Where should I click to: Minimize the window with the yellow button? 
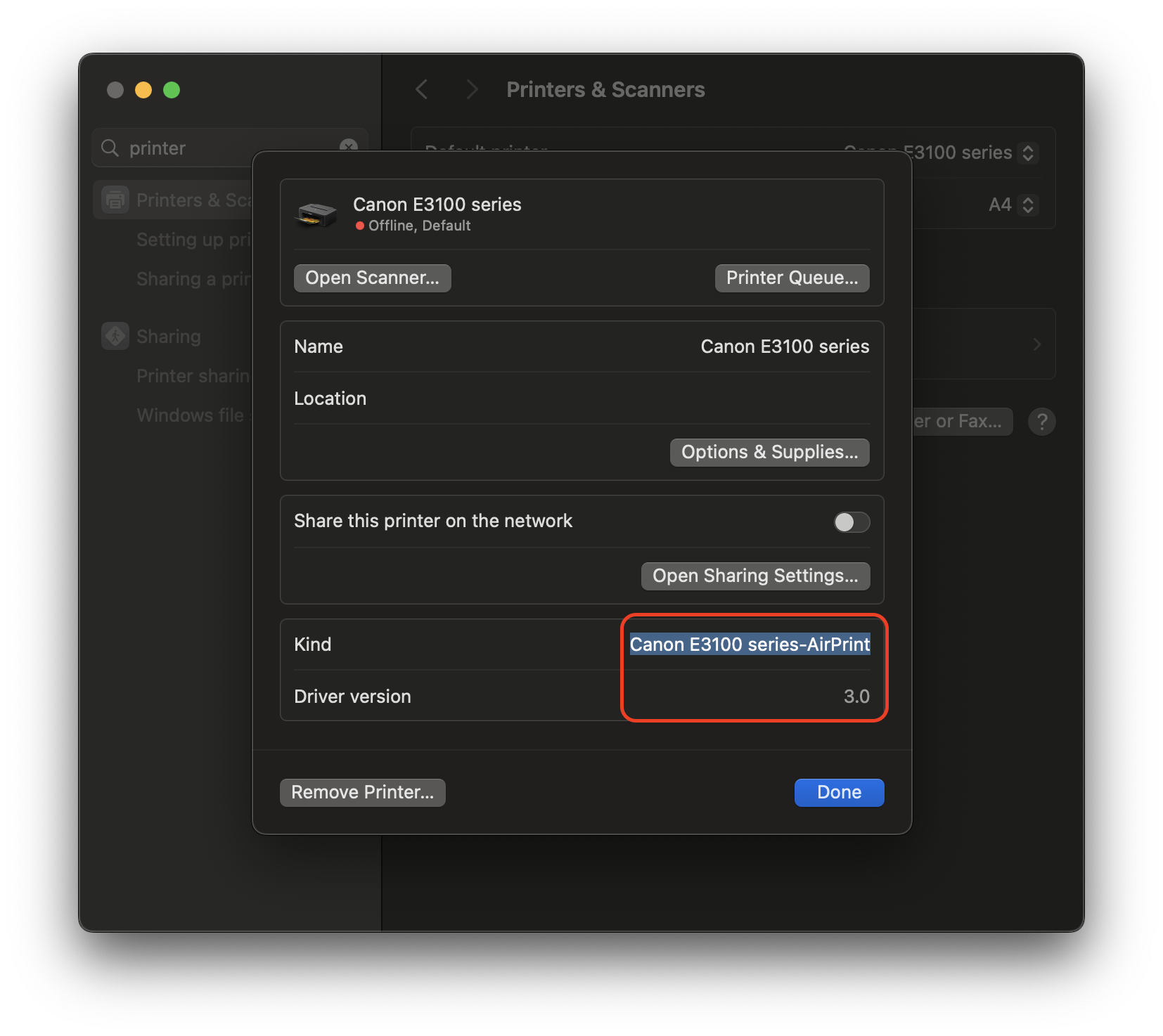143,90
